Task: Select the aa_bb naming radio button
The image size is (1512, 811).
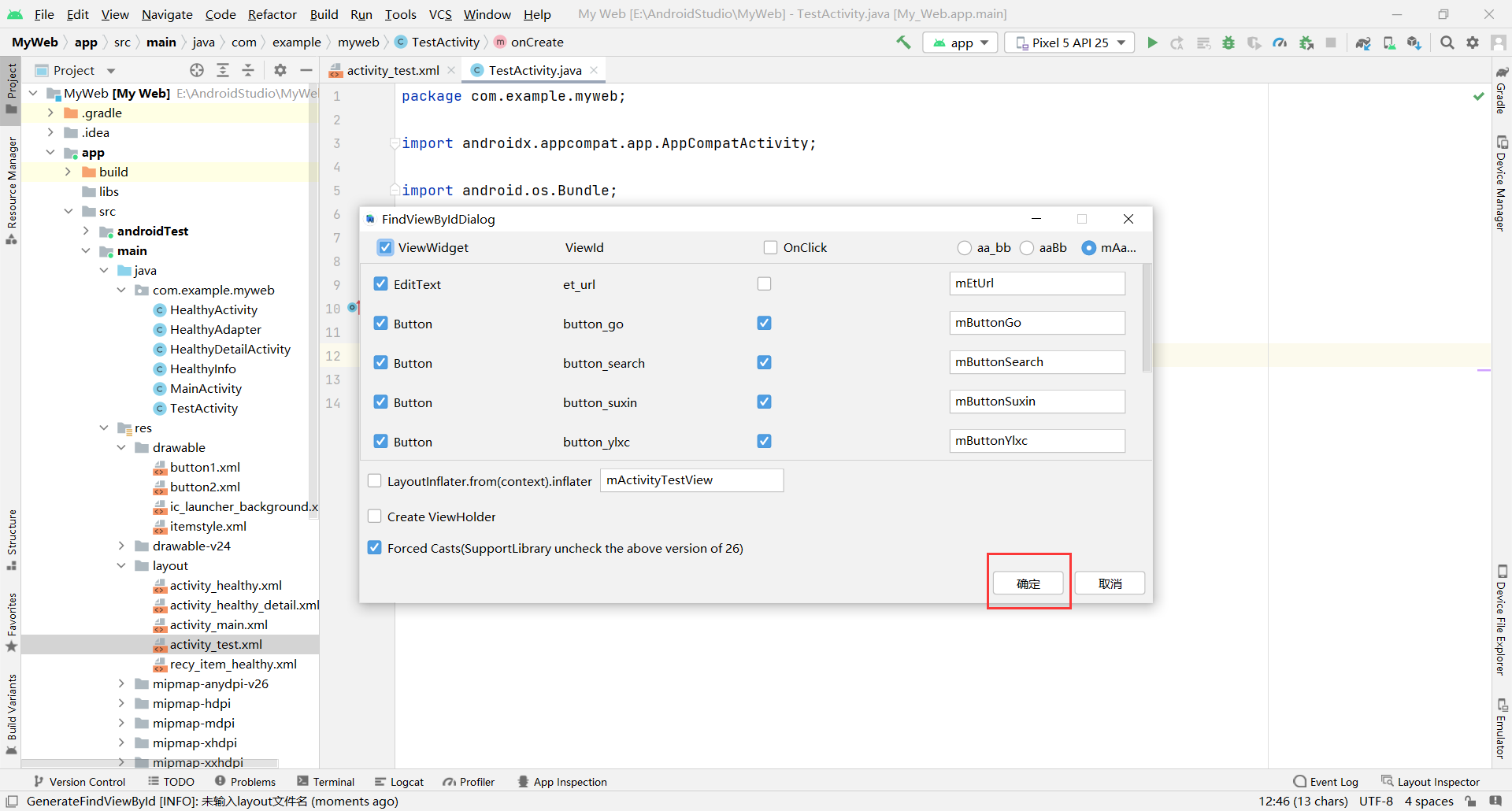Action: click(964, 247)
